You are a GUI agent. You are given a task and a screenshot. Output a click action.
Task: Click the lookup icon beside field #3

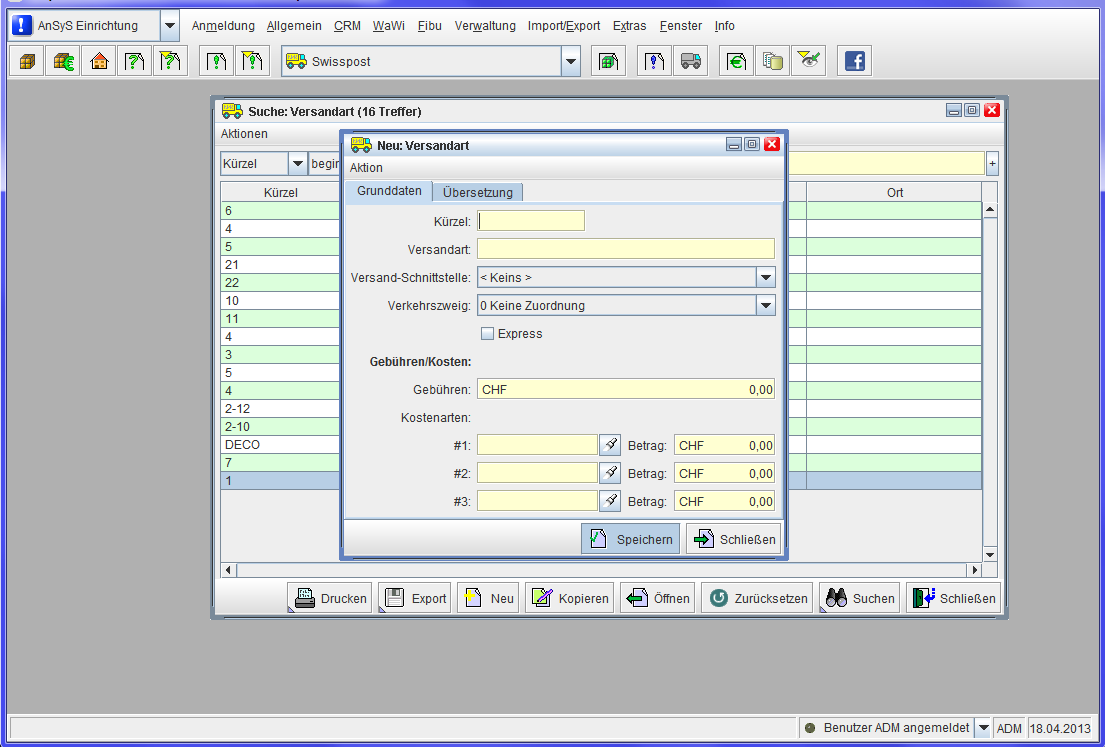tap(610, 501)
